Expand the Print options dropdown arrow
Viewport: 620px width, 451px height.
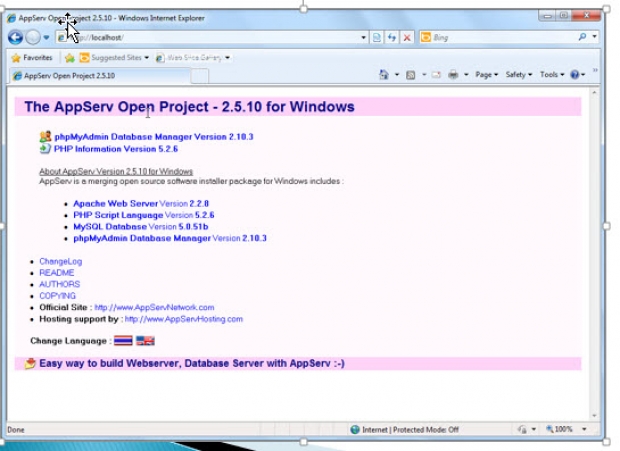pyautogui.click(x=466, y=74)
